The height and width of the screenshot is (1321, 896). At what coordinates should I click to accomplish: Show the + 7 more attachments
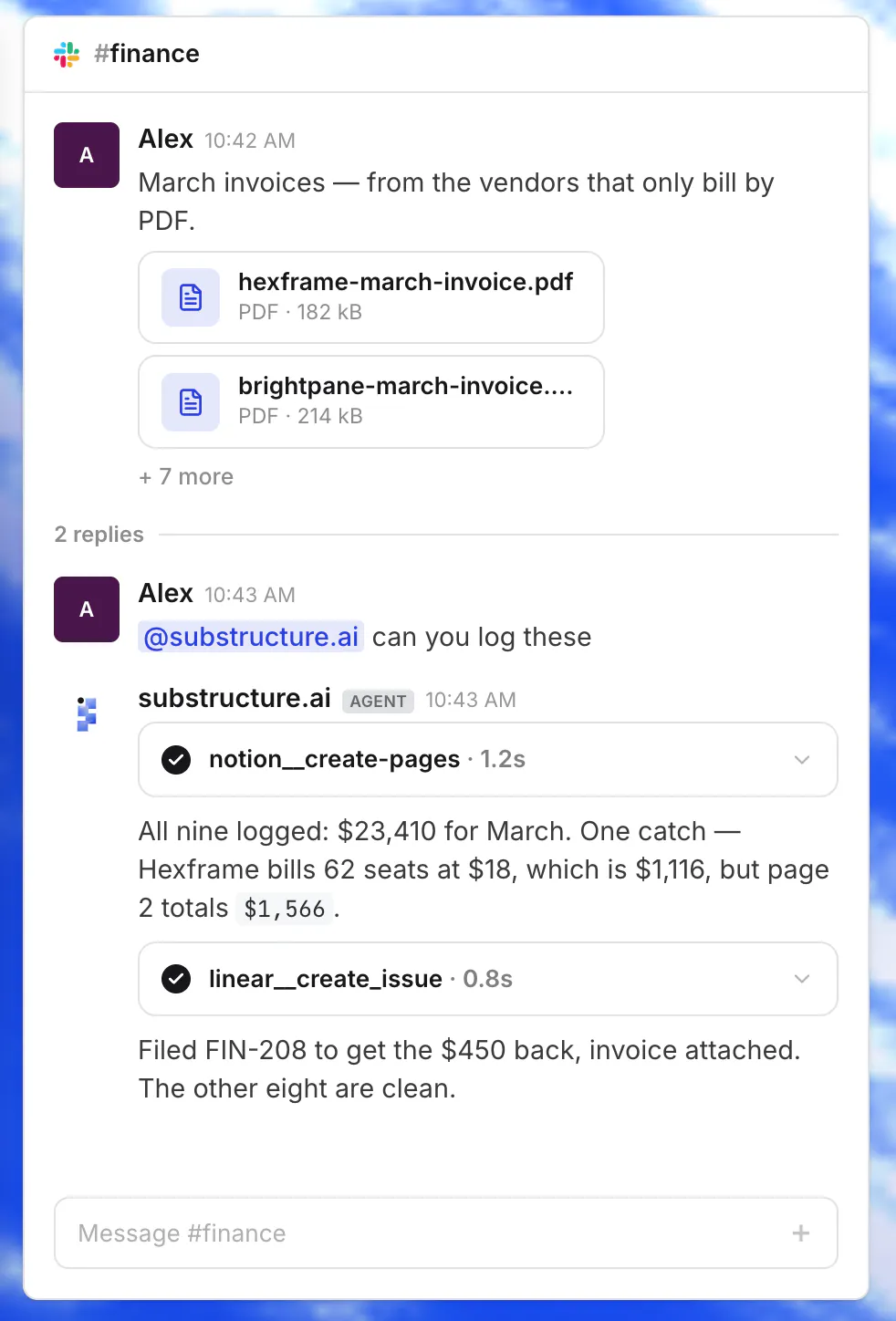click(186, 477)
